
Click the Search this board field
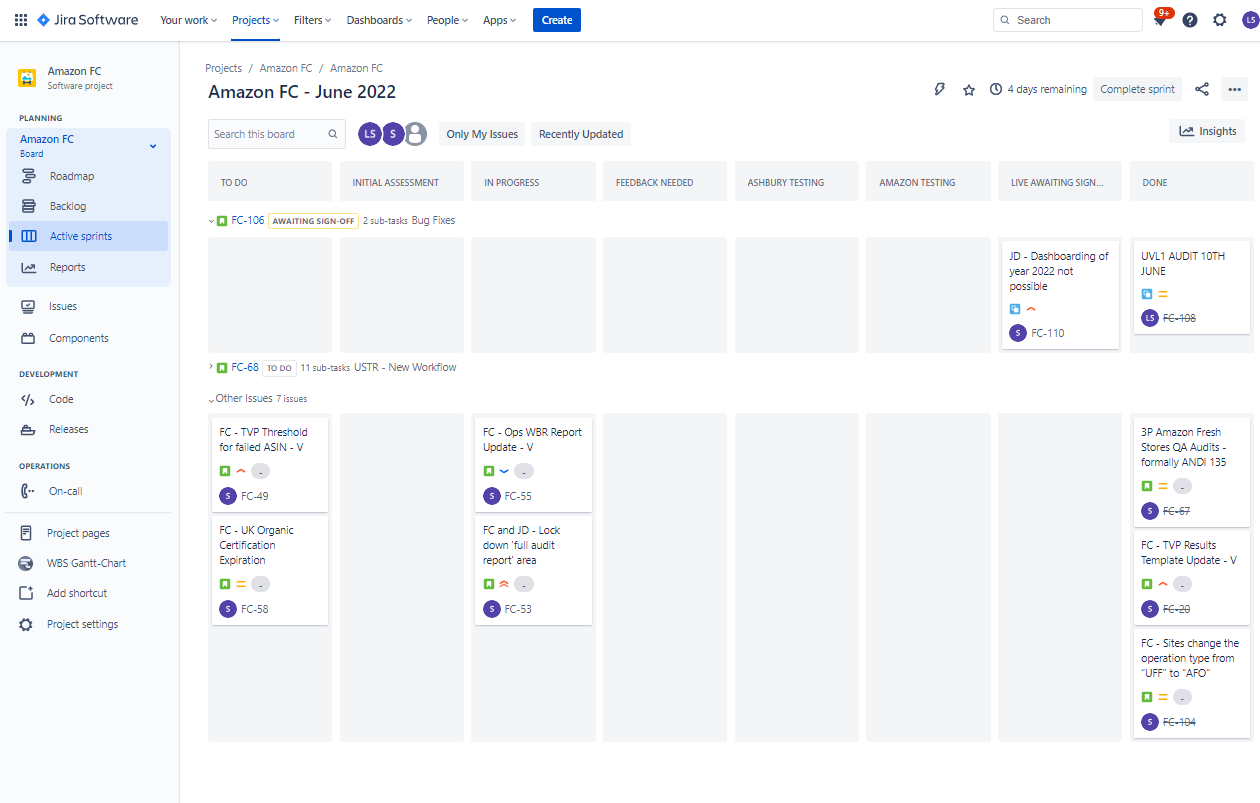[x=277, y=134]
